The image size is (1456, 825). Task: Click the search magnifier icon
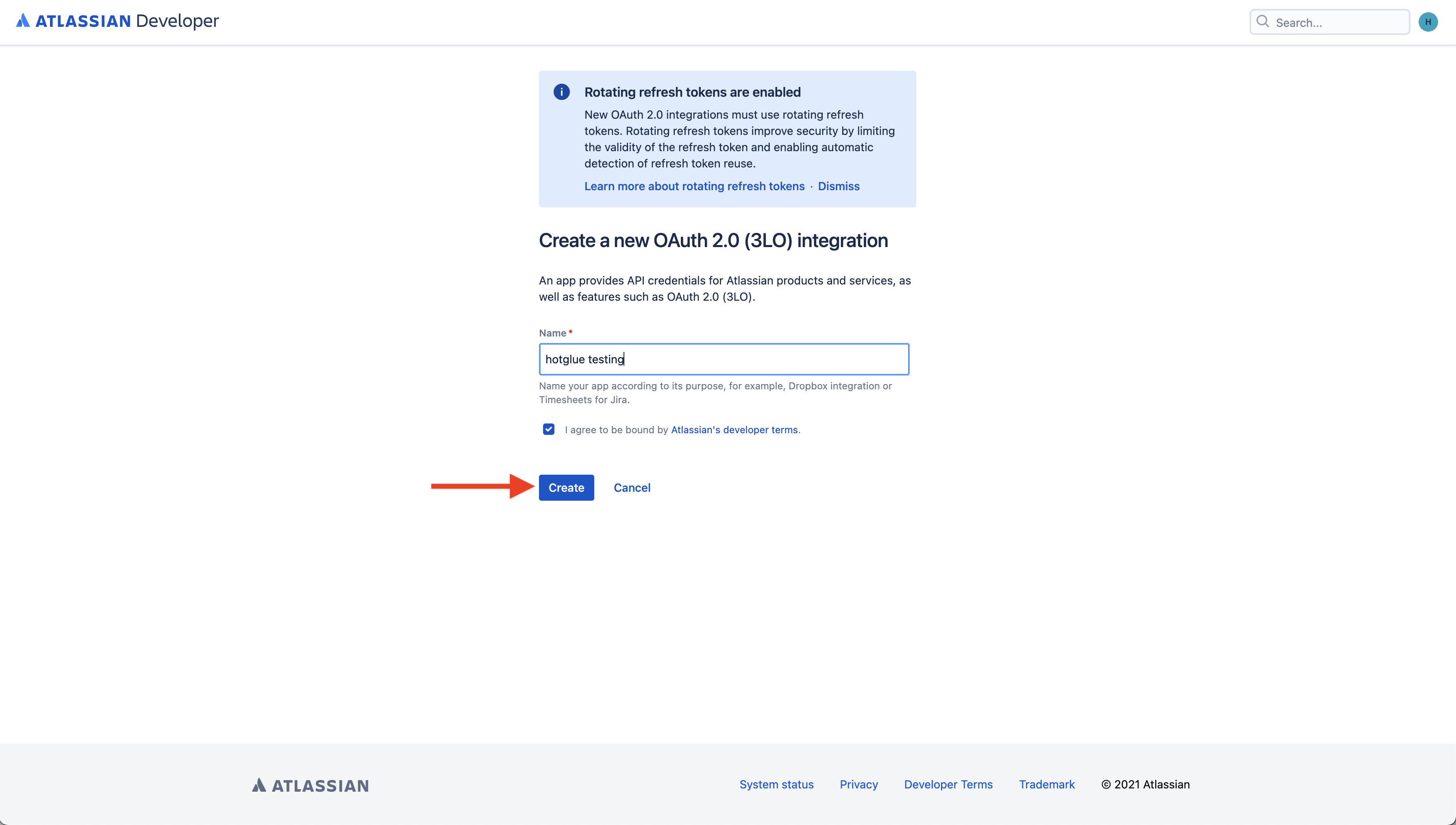tap(1262, 22)
